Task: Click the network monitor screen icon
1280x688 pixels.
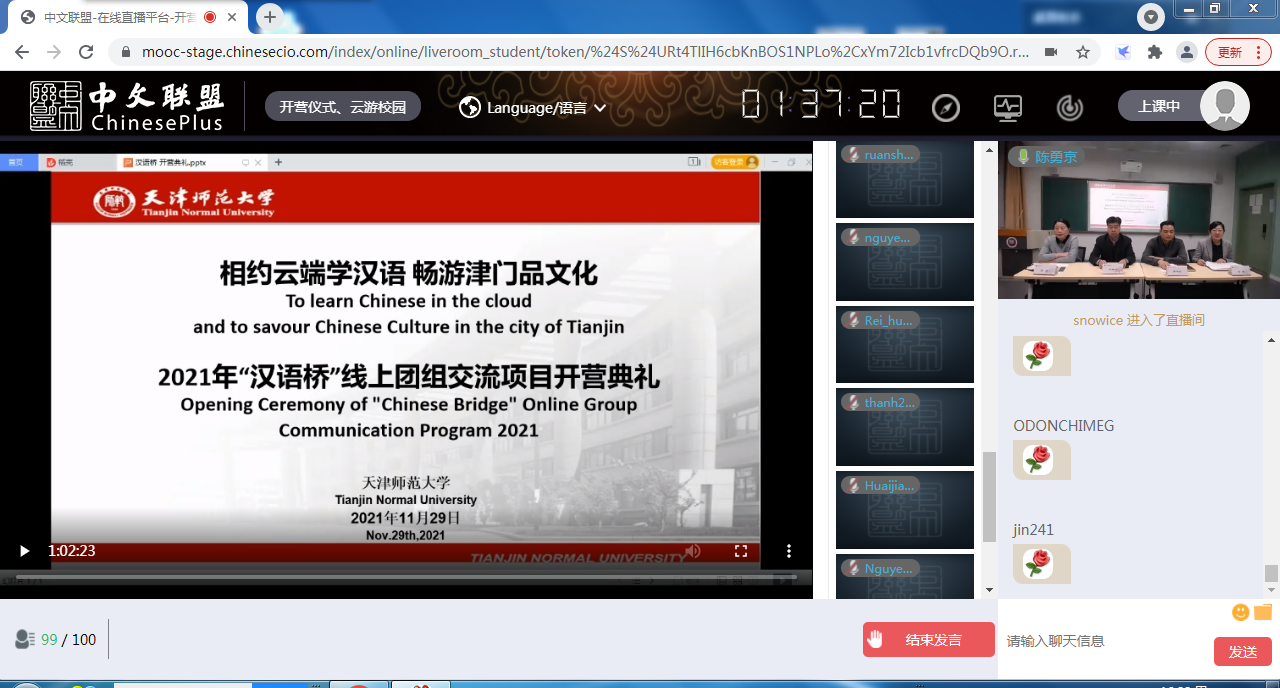Action: click(1007, 107)
